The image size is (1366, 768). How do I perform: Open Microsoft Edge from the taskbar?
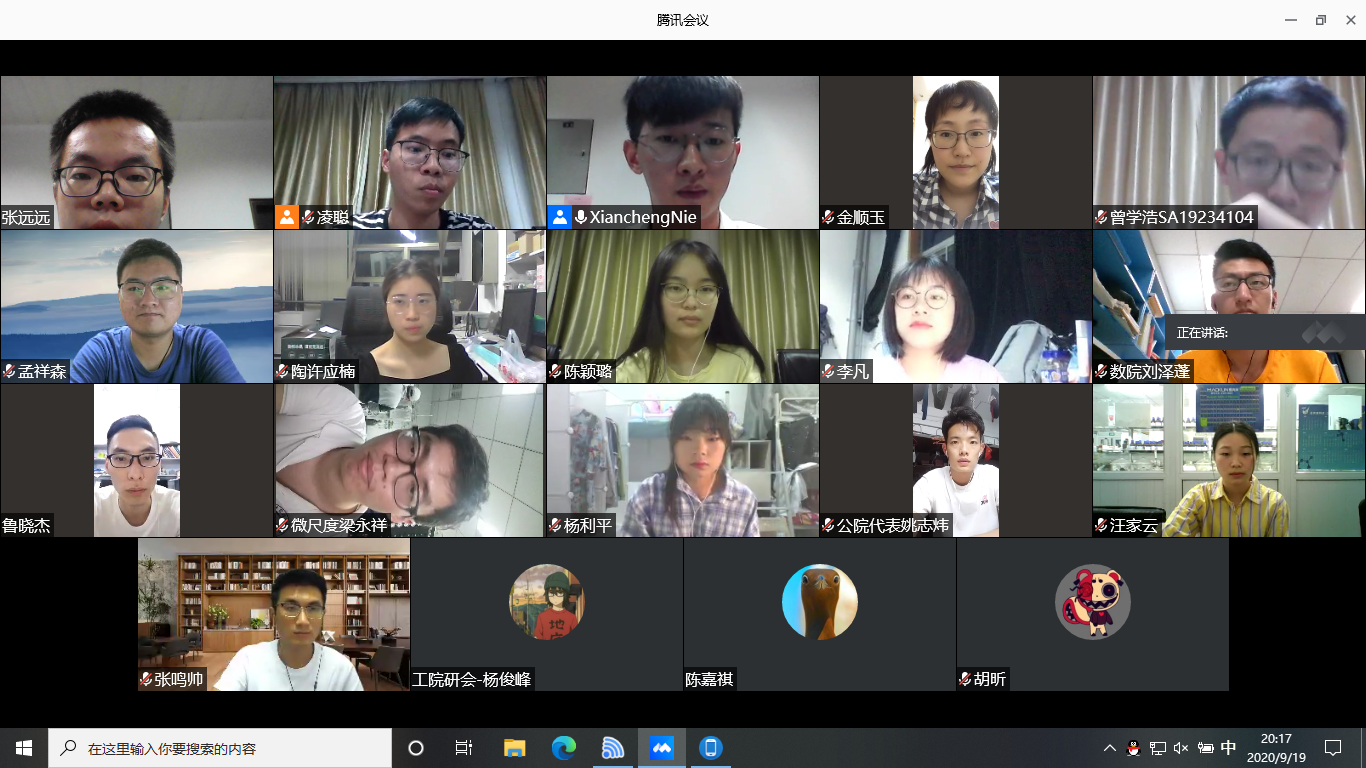564,748
